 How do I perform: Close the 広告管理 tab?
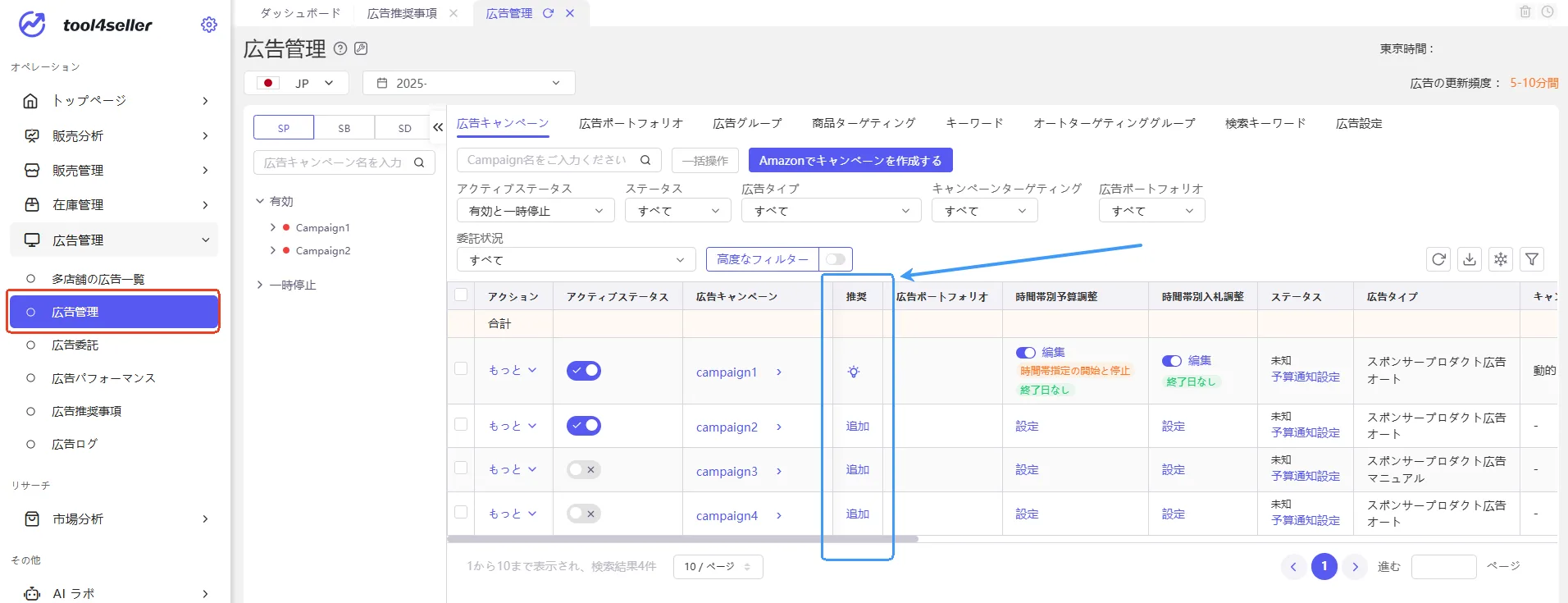pos(570,13)
